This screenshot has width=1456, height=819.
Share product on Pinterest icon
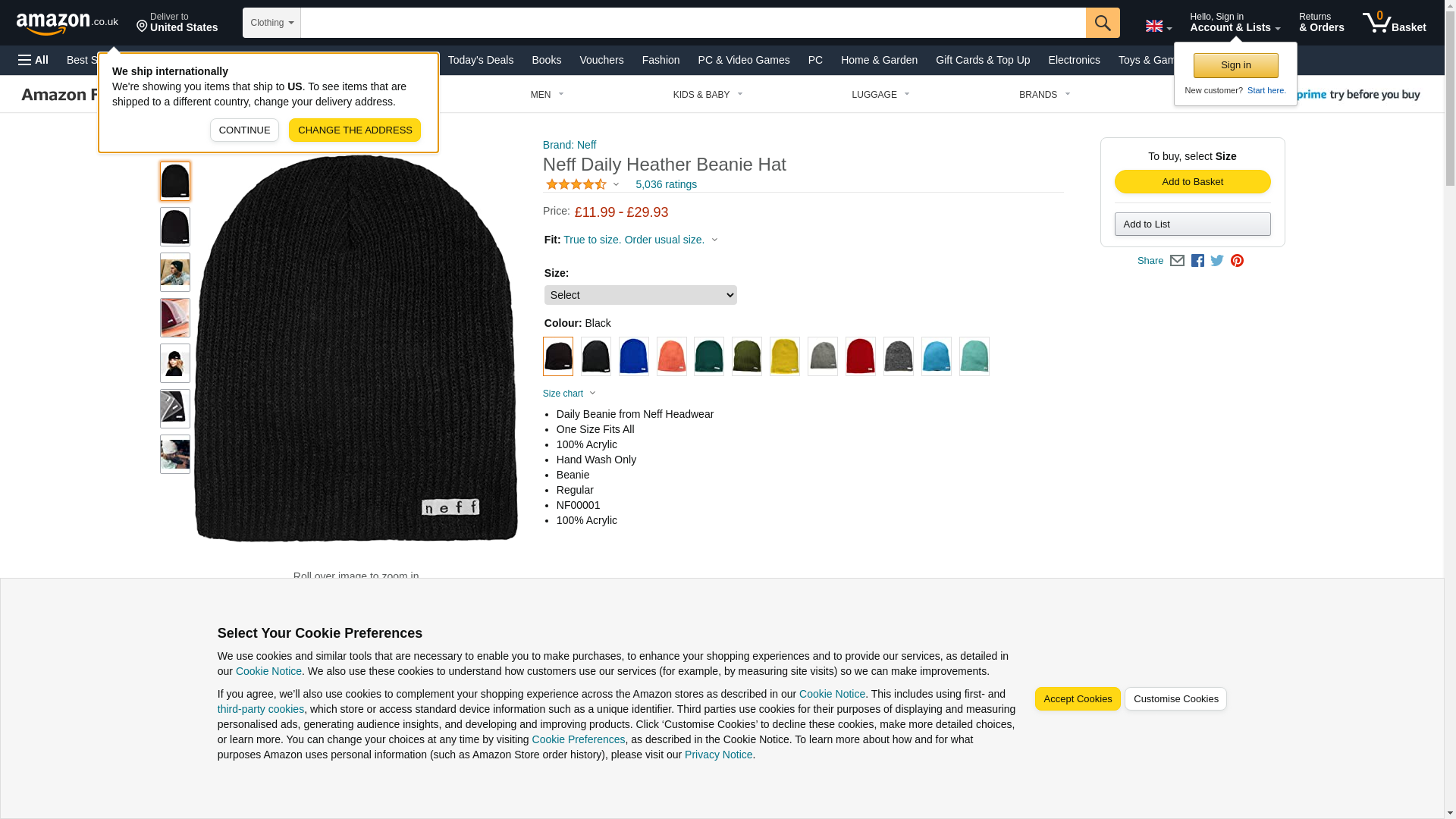tap(1236, 261)
